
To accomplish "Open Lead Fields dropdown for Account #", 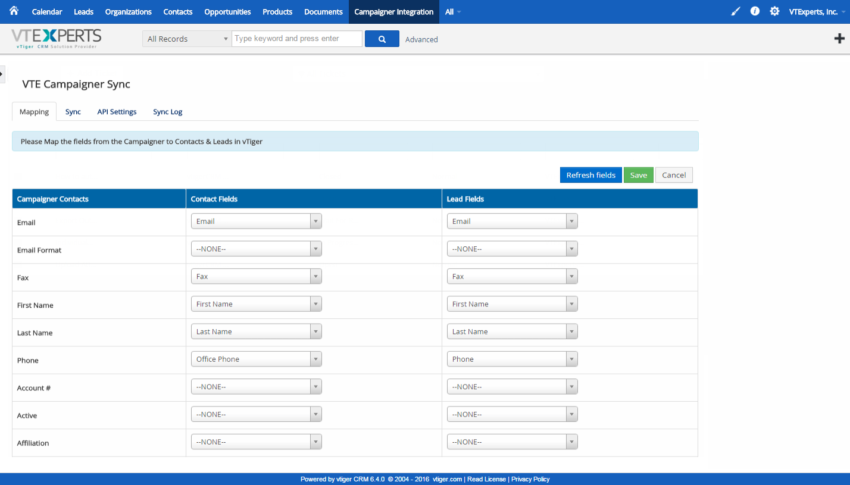I will [x=512, y=387].
